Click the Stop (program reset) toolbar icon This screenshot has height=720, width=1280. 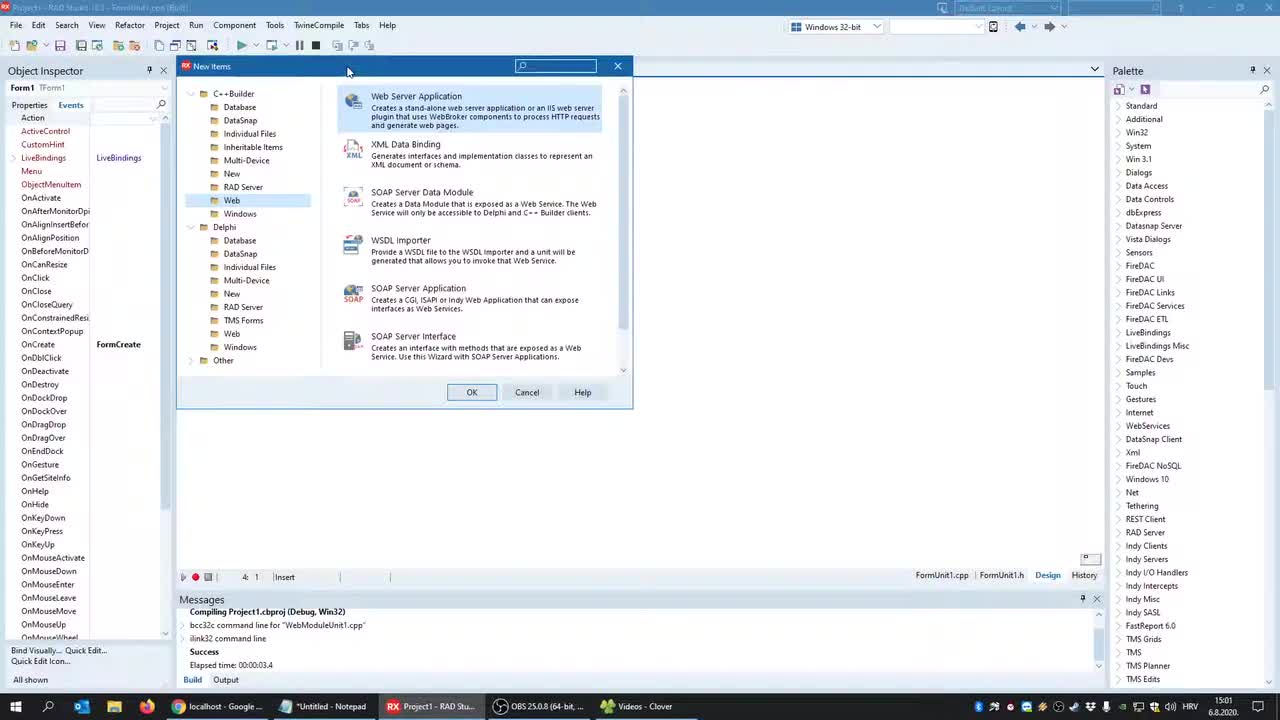[x=316, y=45]
